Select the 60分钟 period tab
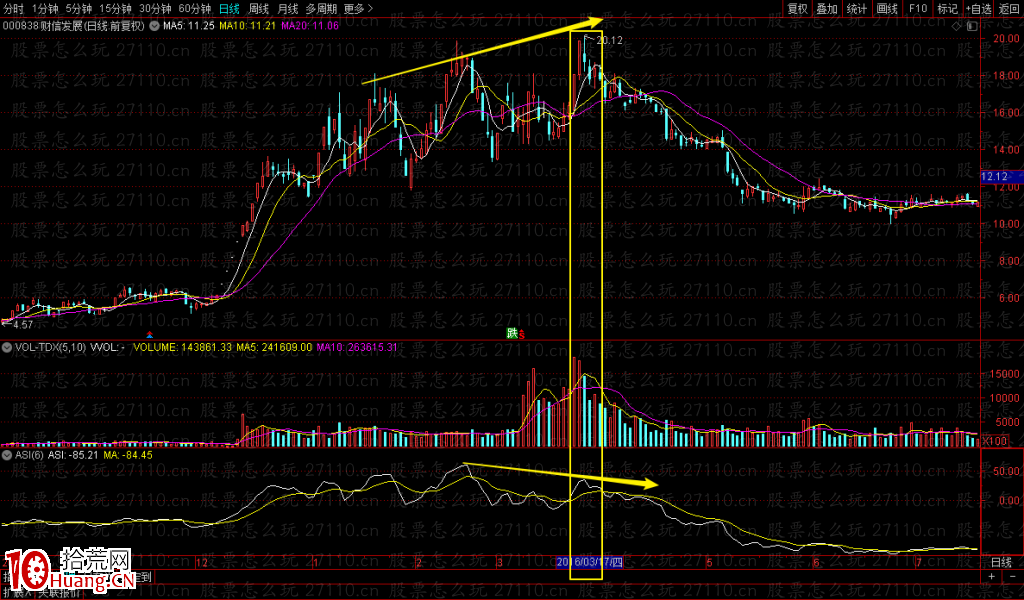 click(x=195, y=8)
